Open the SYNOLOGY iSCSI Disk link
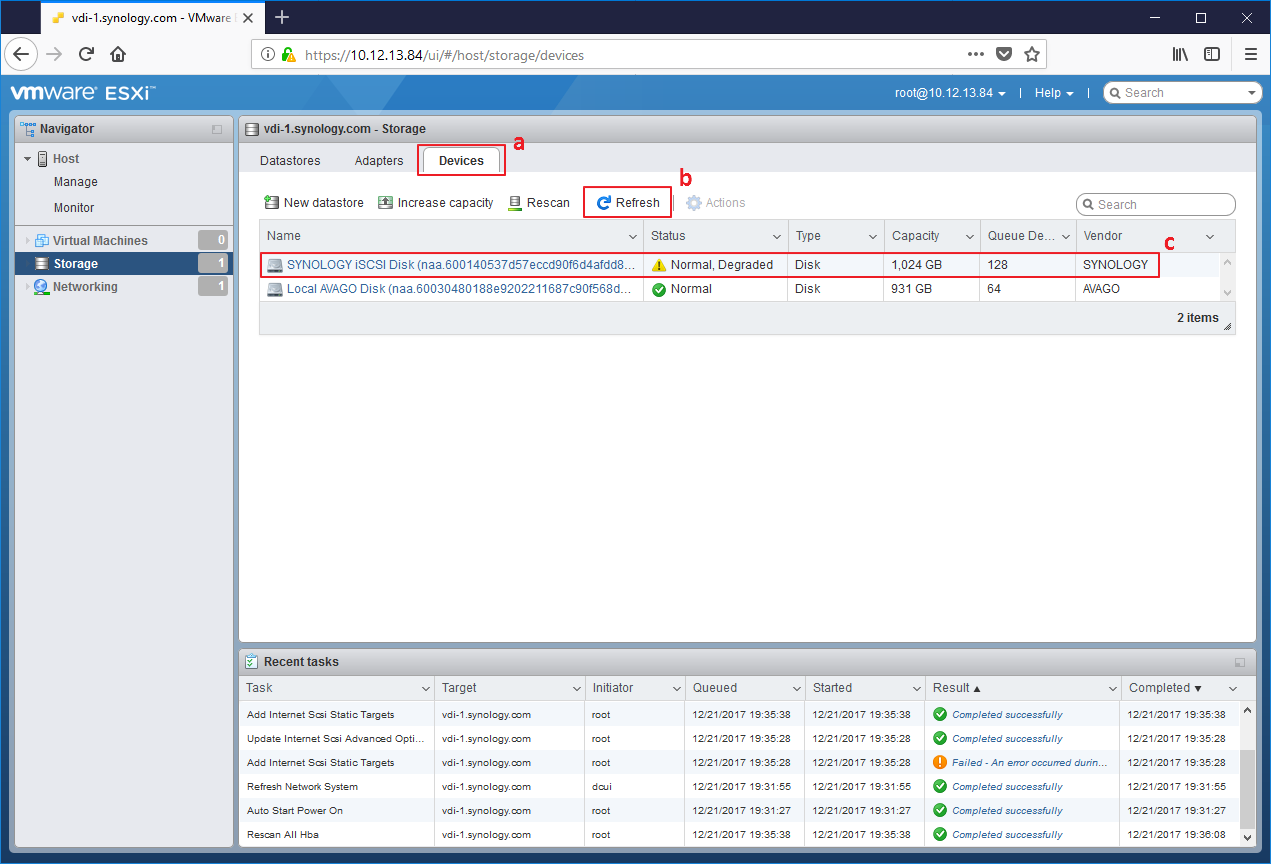Image resolution: width=1271 pixels, height=864 pixels. tap(461, 265)
